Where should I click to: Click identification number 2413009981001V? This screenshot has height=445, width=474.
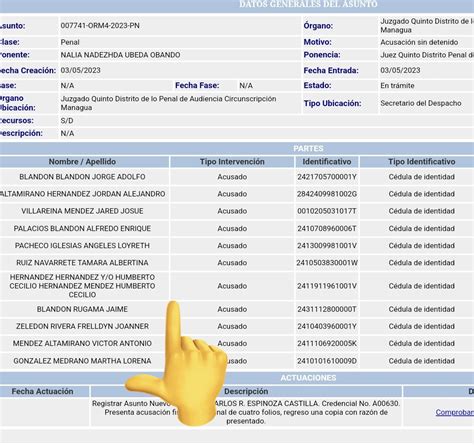327,246
